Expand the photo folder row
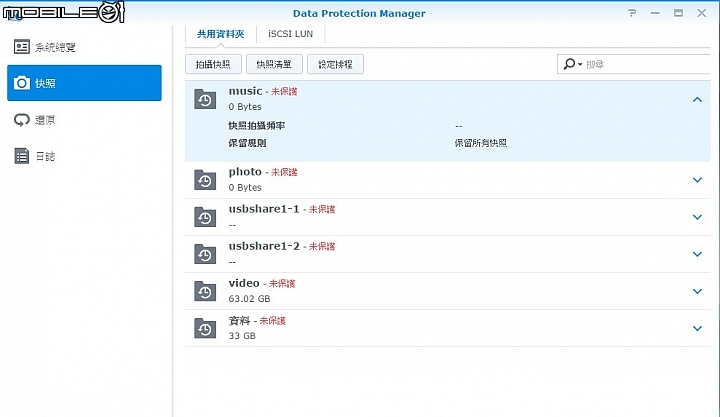The image size is (720, 417). pos(697,180)
